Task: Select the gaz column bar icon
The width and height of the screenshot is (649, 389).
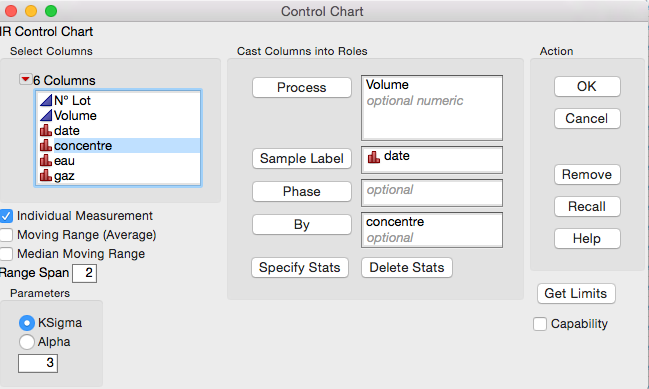Action: pos(46,175)
